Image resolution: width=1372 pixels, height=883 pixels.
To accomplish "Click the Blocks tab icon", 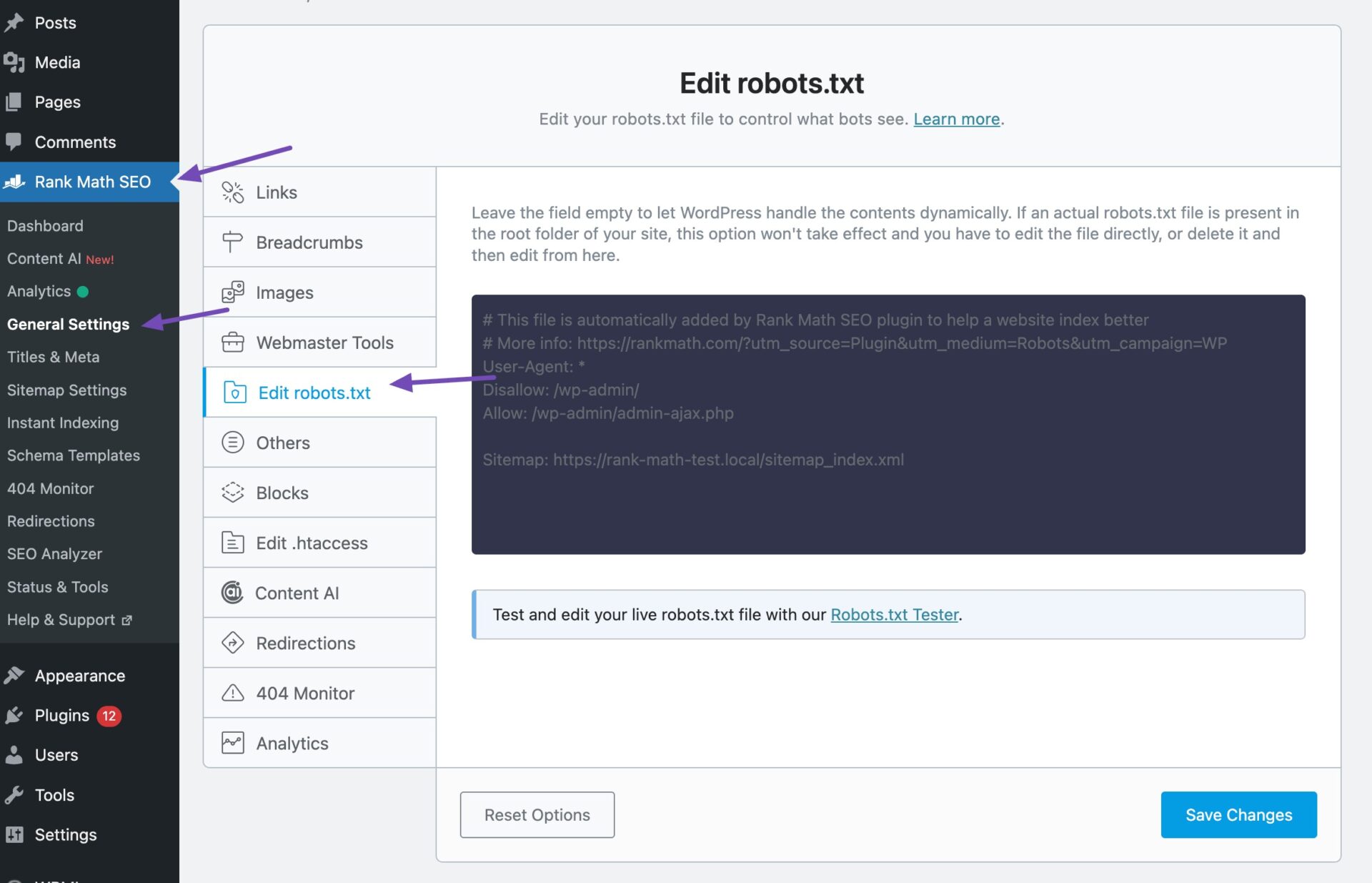I will click(x=232, y=492).
